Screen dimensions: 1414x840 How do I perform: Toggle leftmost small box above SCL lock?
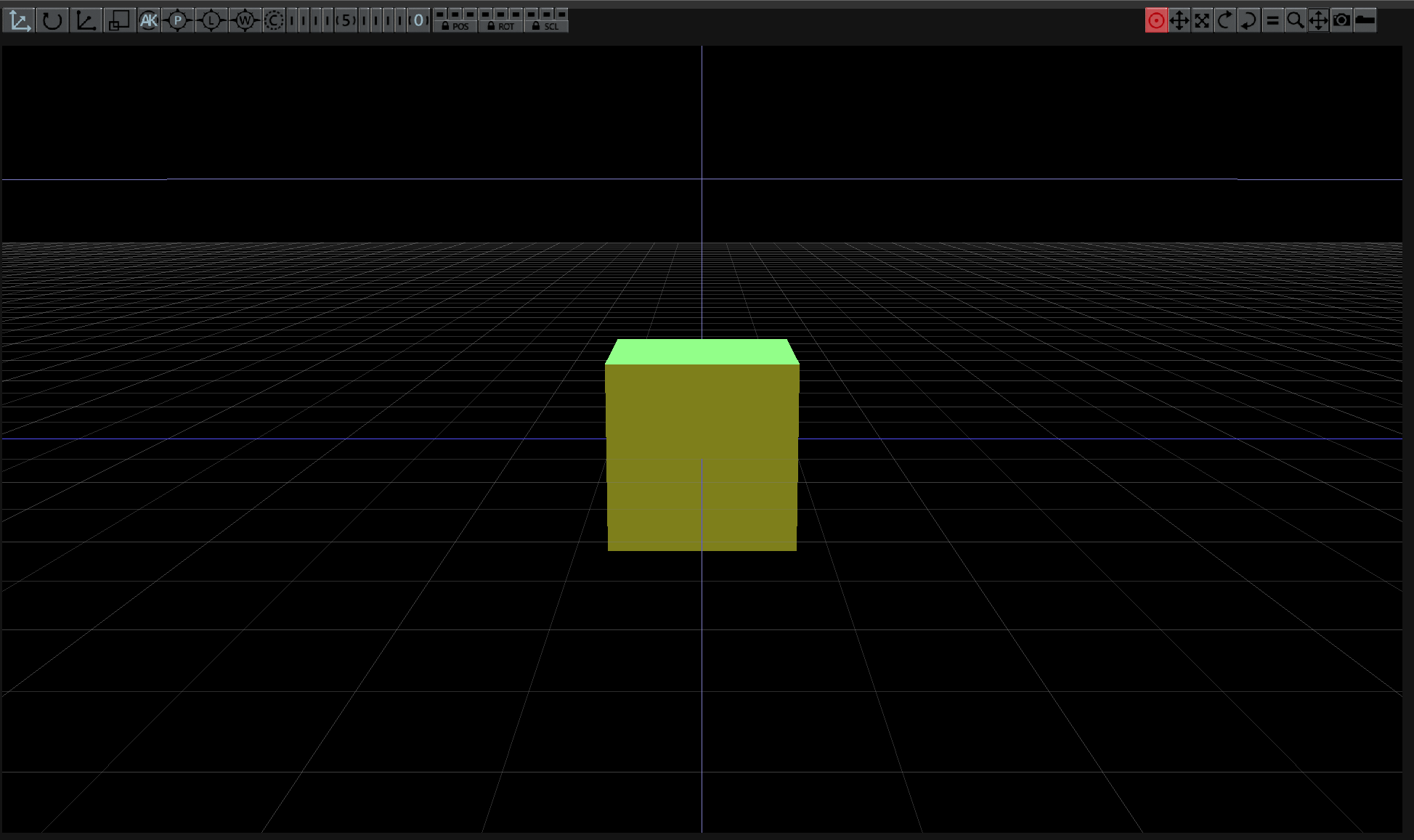pos(531,14)
